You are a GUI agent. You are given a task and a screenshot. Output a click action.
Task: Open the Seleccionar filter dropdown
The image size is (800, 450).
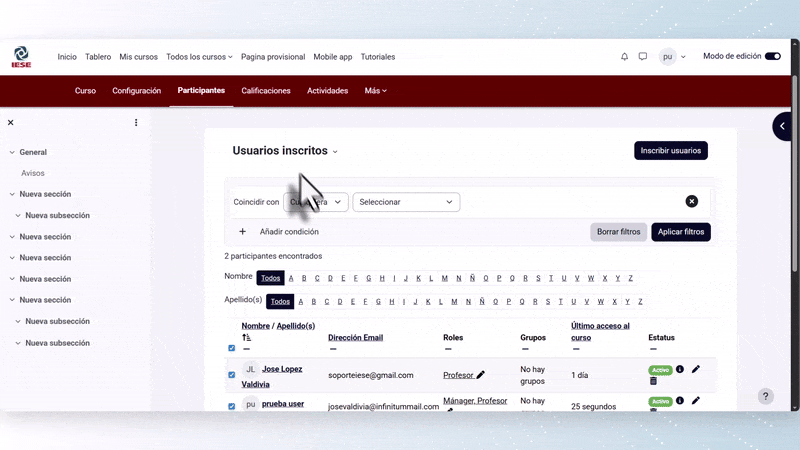coord(406,202)
